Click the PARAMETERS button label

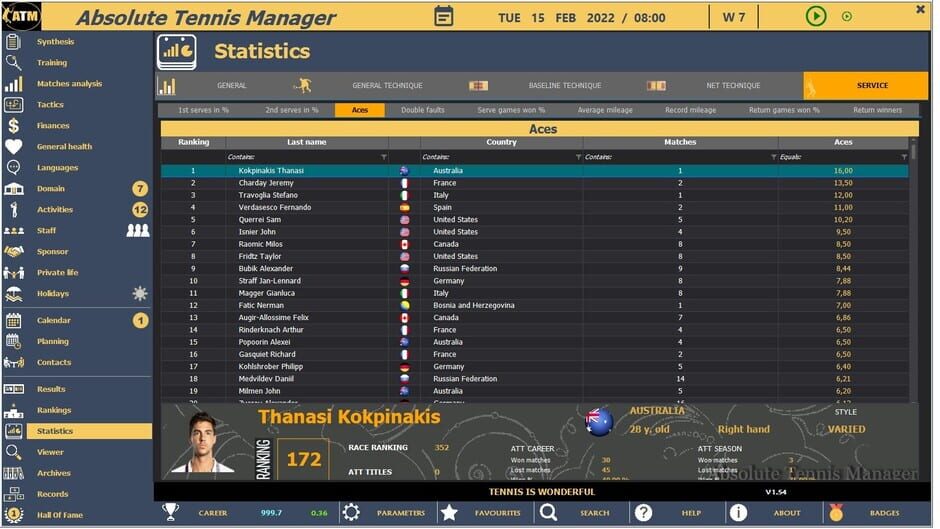click(x=403, y=515)
